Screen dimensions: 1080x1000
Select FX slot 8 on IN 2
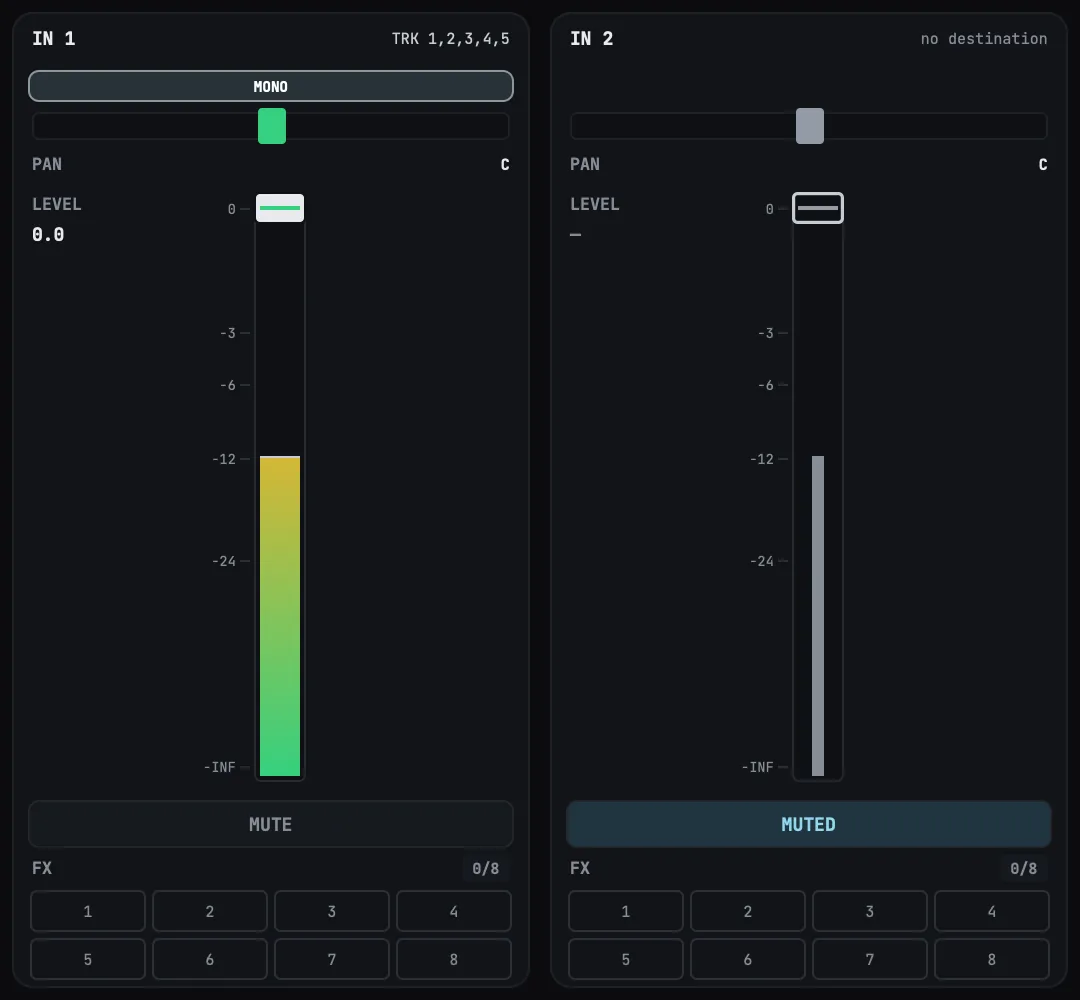(x=992, y=959)
